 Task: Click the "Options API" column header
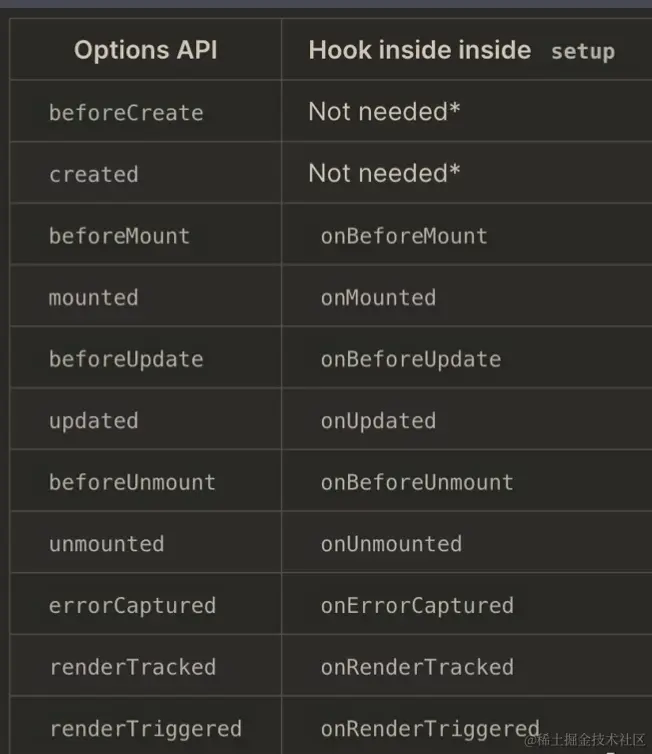coord(145,50)
